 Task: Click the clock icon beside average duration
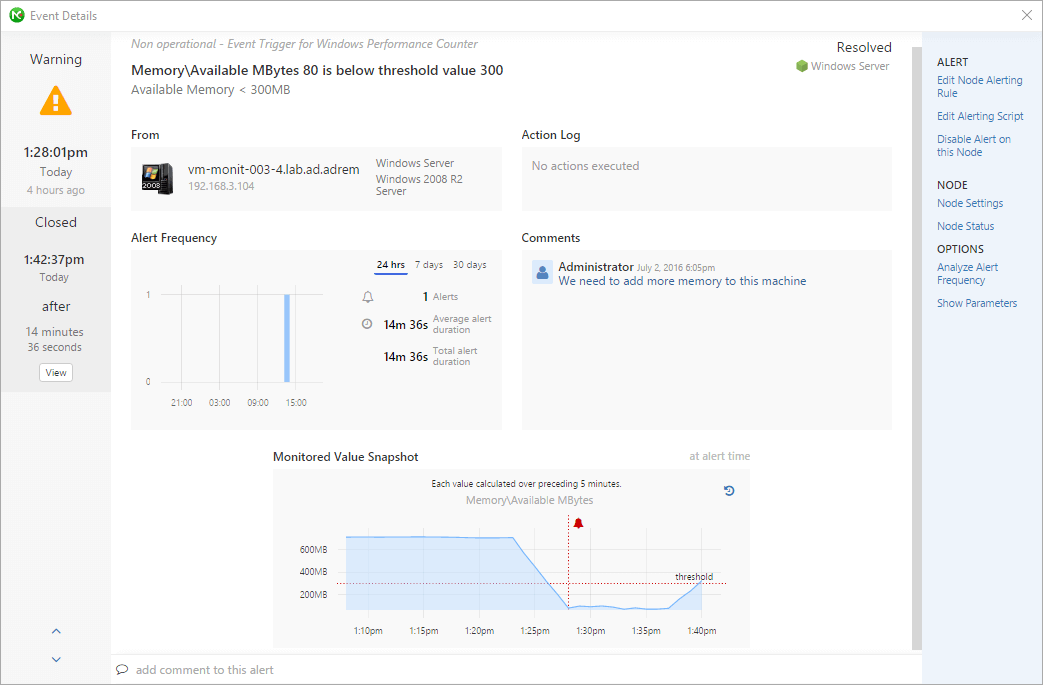[x=367, y=324]
